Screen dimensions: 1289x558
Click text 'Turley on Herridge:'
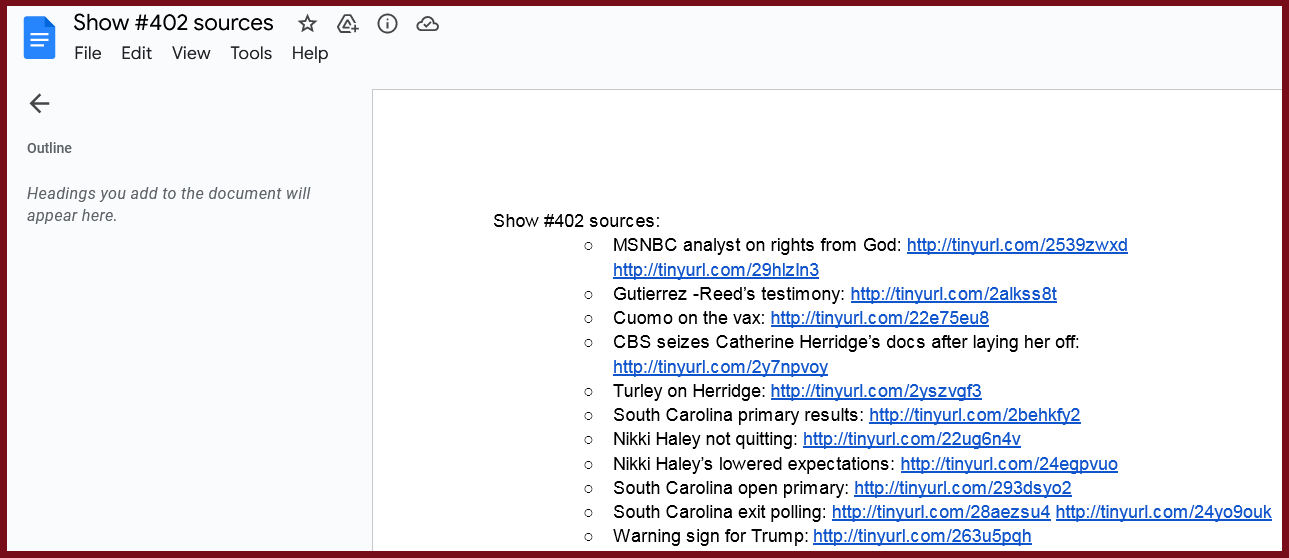[x=689, y=391]
